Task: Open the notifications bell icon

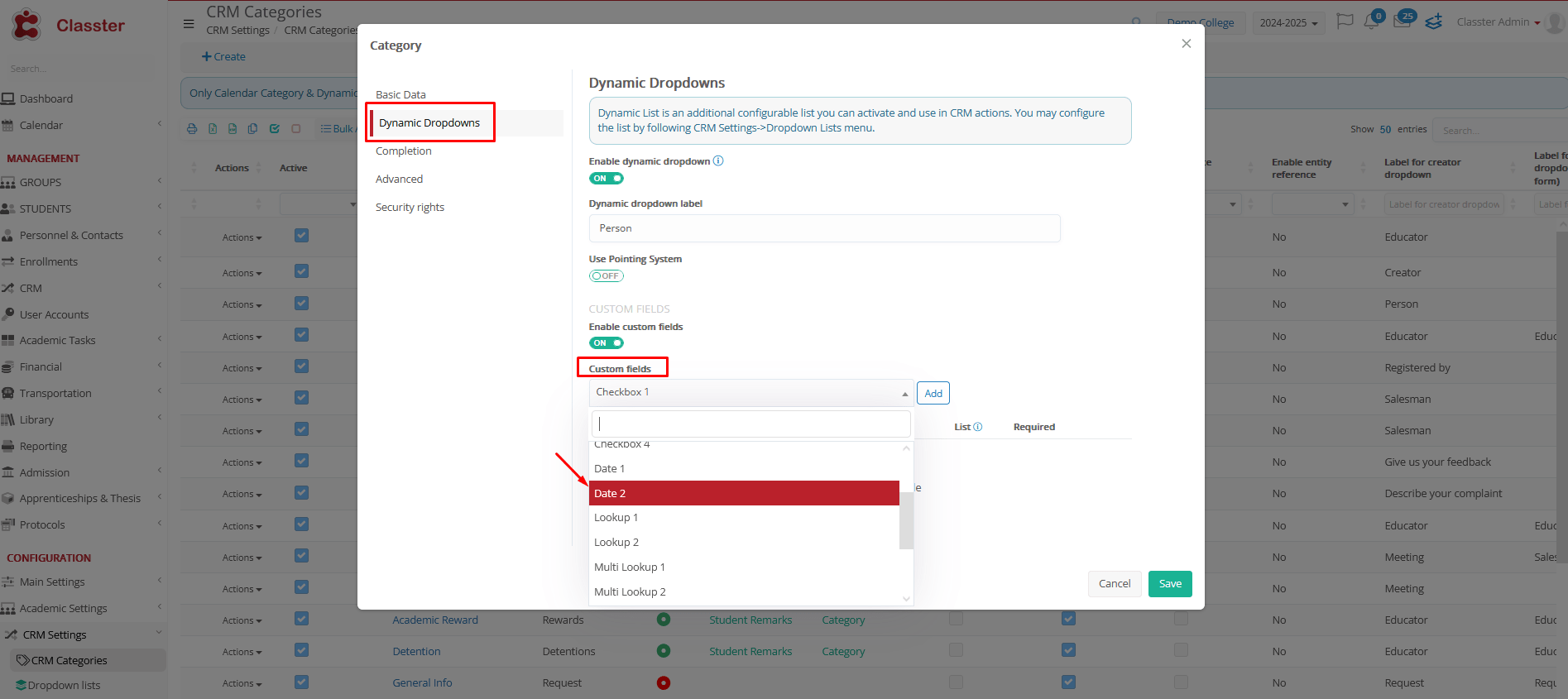Action: coord(1371,22)
